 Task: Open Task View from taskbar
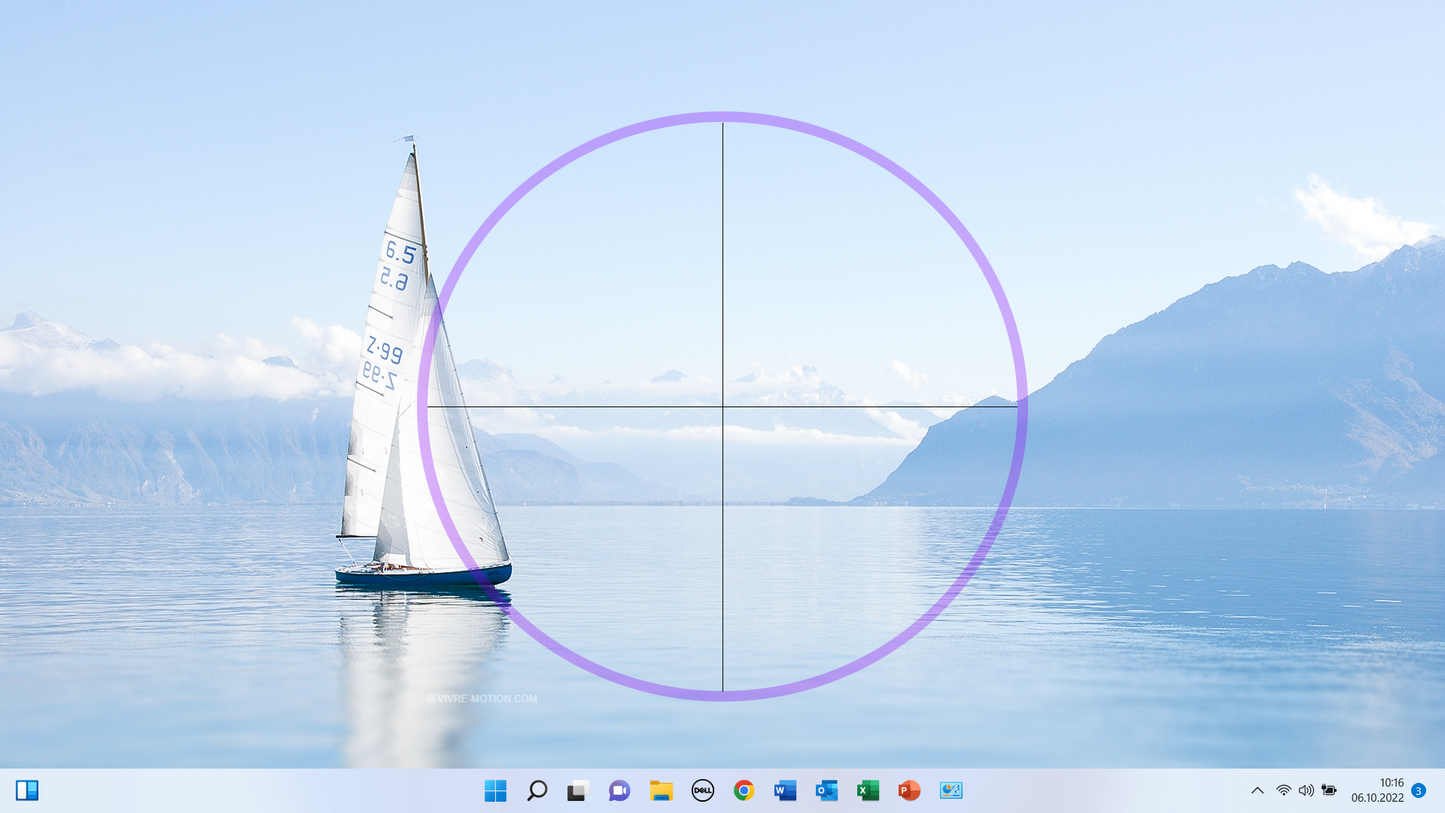tap(578, 791)
